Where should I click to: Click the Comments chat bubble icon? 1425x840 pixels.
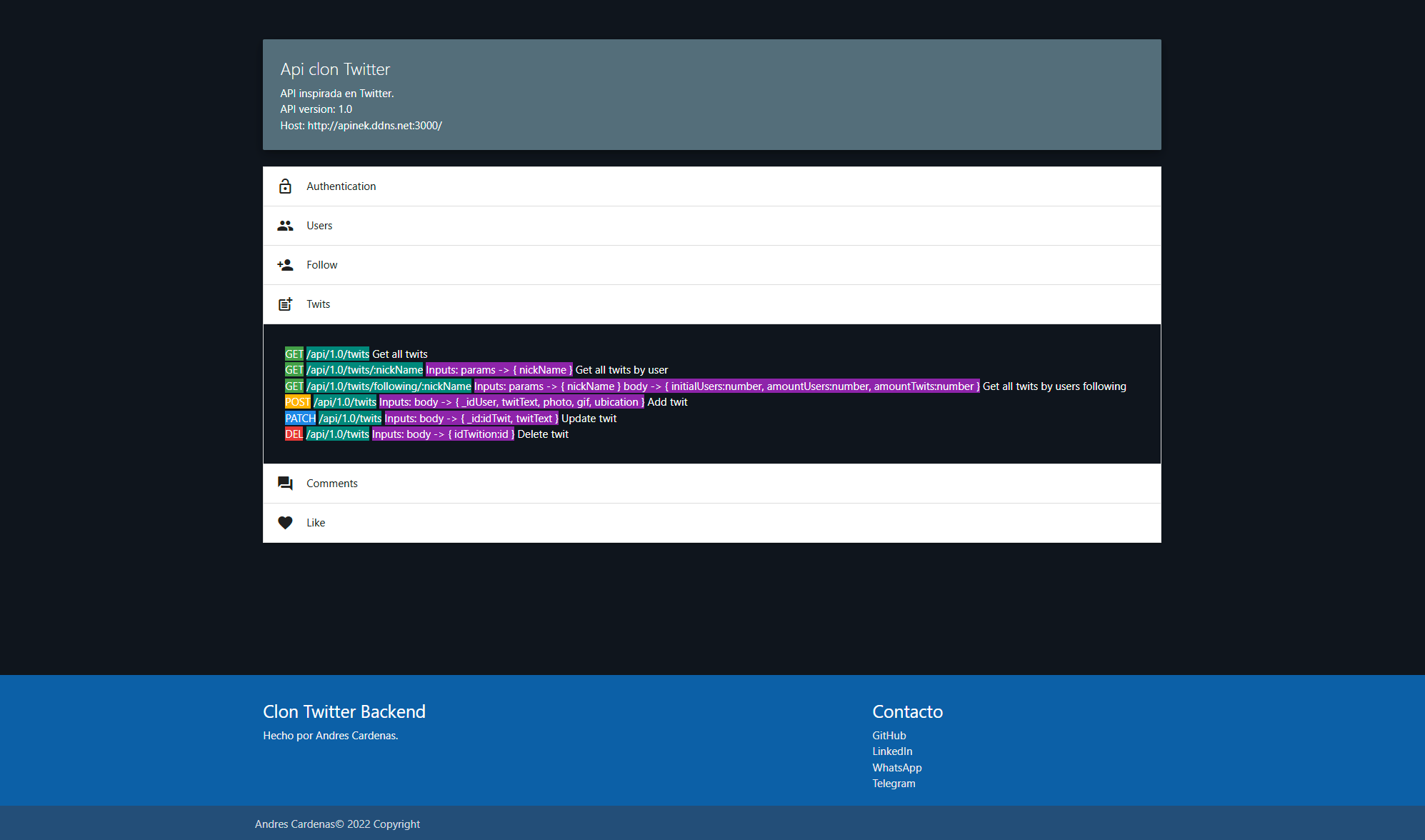click(x=285, y=484)
